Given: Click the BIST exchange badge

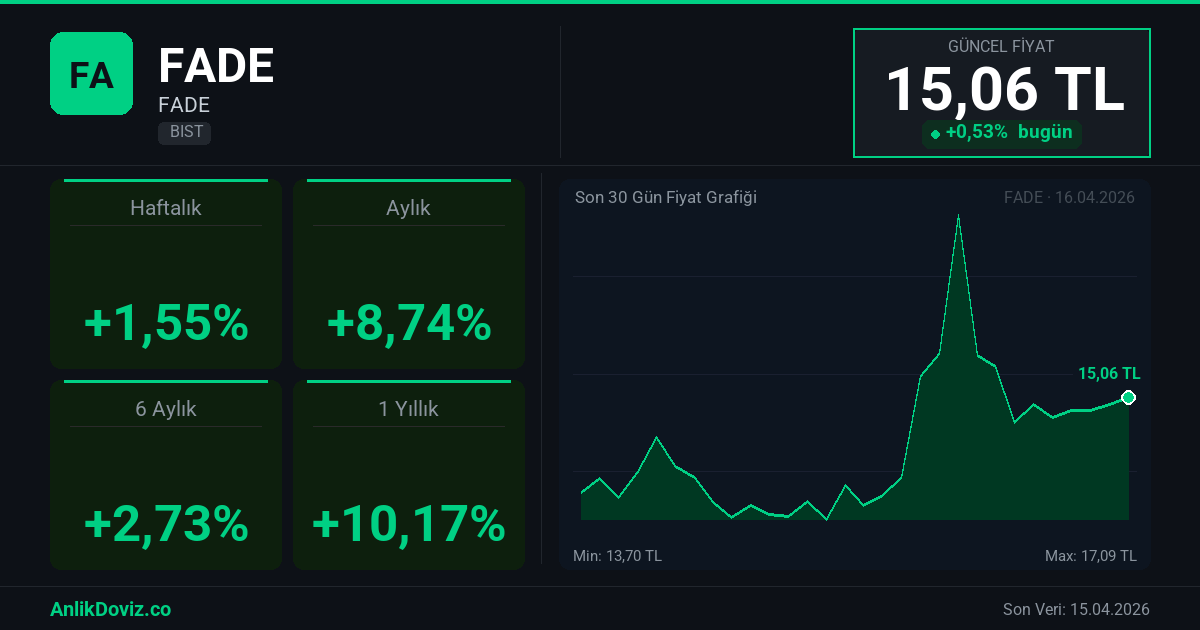Looking at the screenshot, I should (184, 132).
